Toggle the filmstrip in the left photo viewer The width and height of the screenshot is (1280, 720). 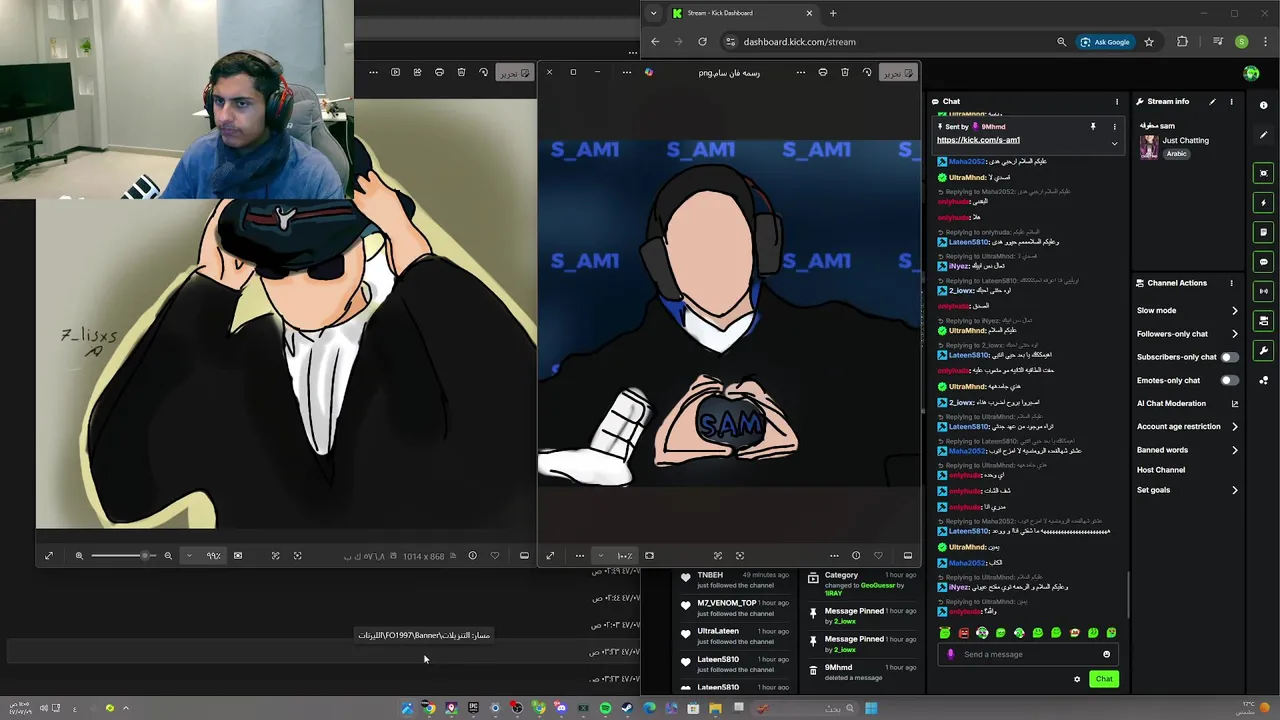coord(524,556)
